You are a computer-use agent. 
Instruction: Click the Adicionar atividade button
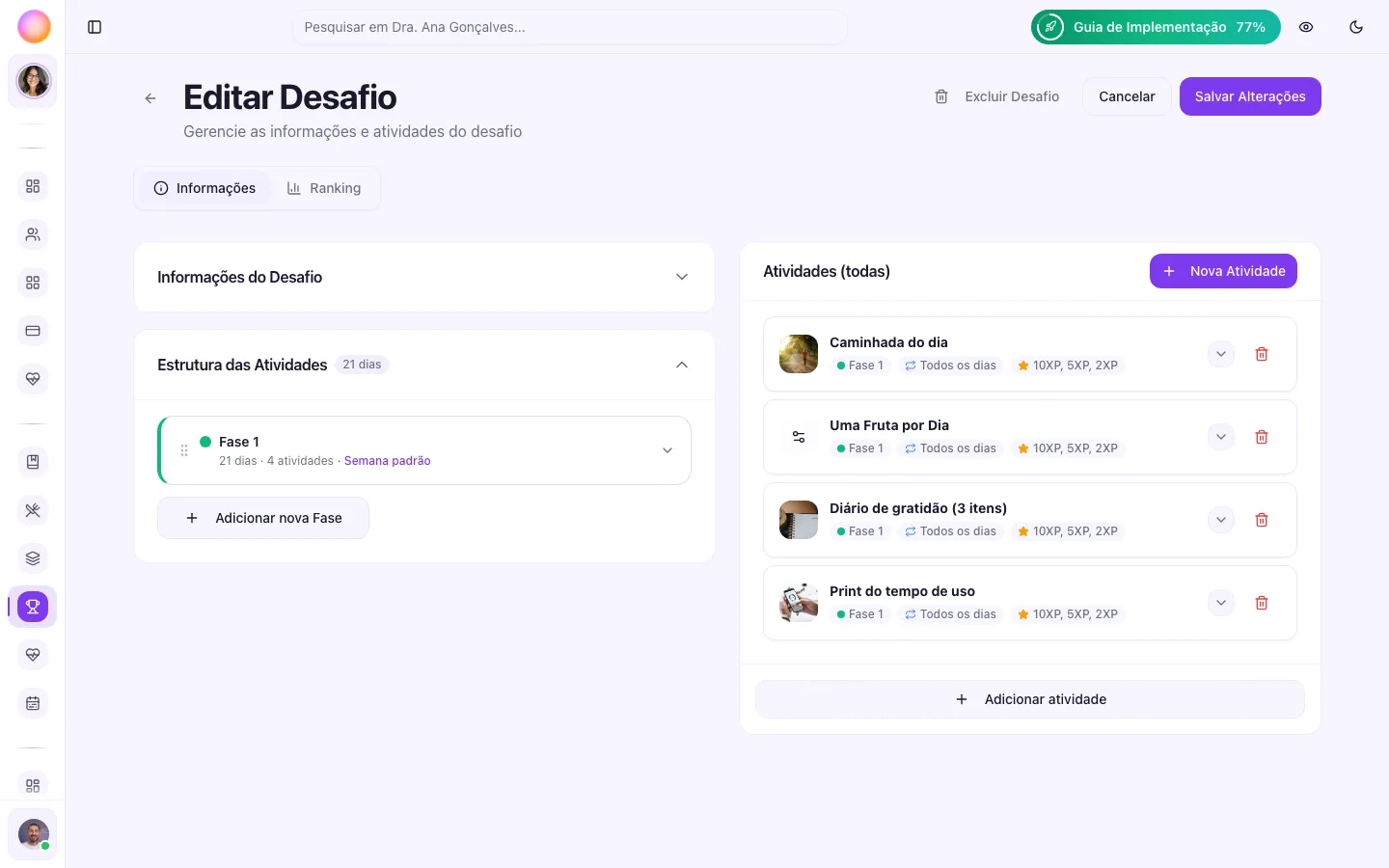click(1030, 699)
